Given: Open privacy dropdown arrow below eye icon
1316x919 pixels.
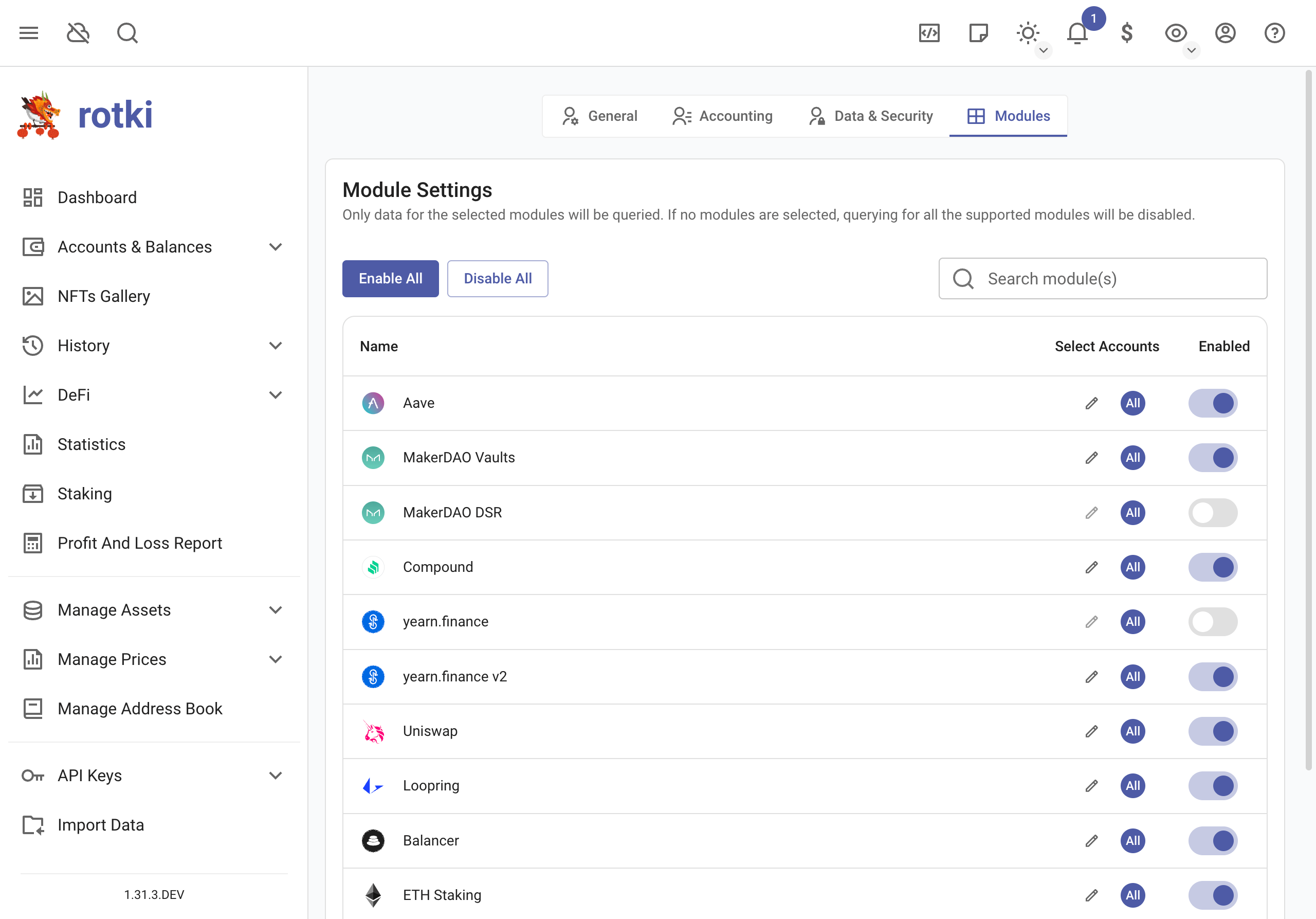Looking at the screenshot, I should 1191,50.
